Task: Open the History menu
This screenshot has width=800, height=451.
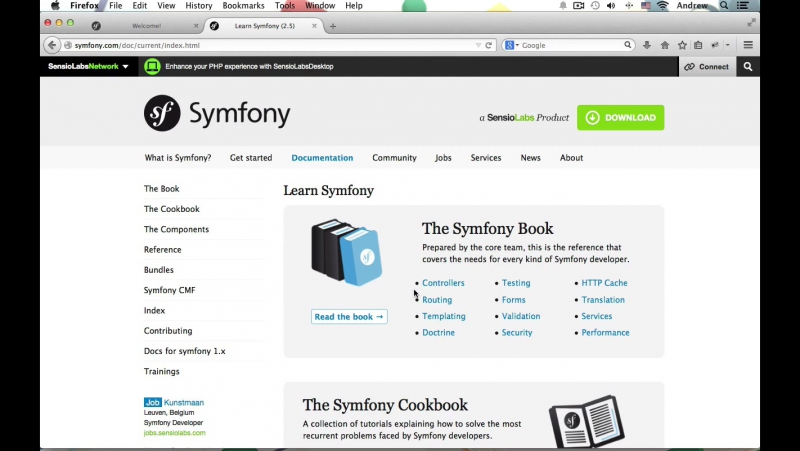Action: pos(198,6)
